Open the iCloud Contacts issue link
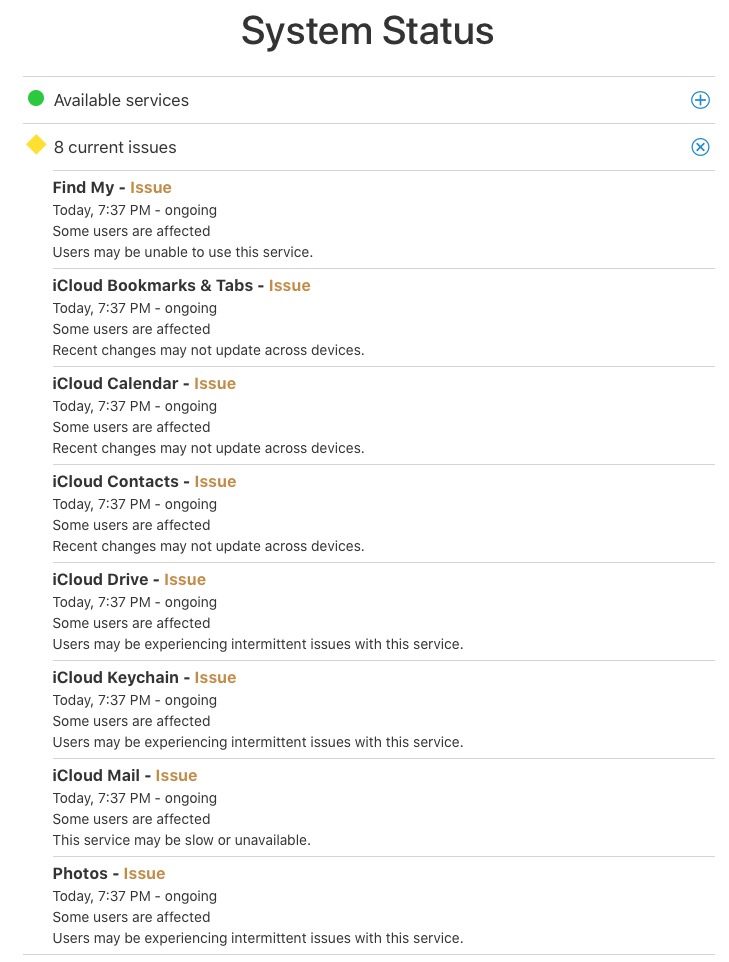This screenshot has width=729, height=962. pyautogui.click(x=215, y=481)
